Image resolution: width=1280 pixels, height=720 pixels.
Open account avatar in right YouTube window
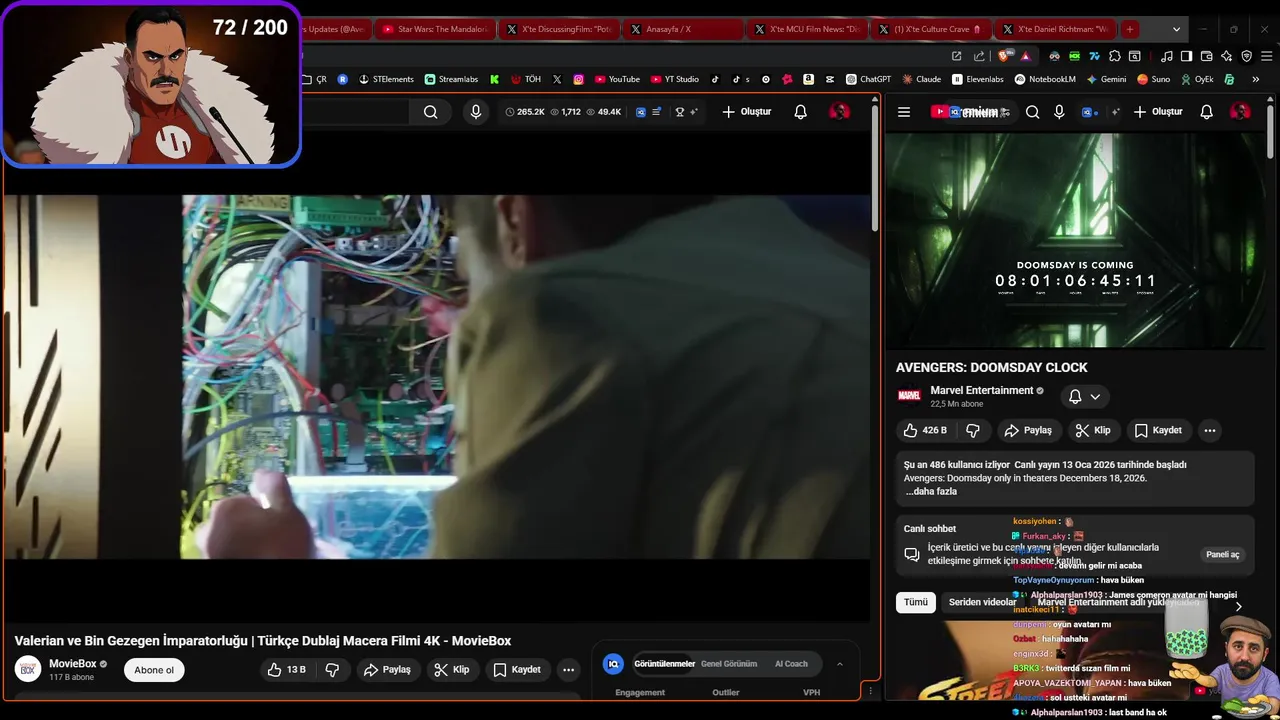coord(1240,112)
